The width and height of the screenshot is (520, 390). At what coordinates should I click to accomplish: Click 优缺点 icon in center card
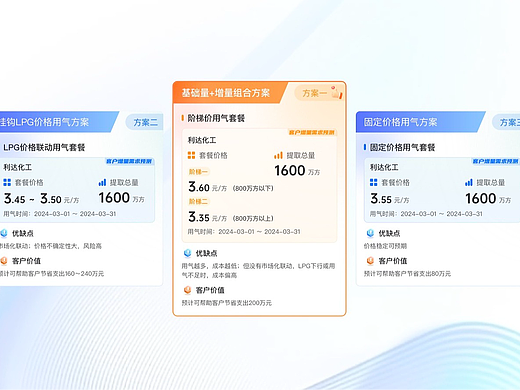[x=188, y=253]
